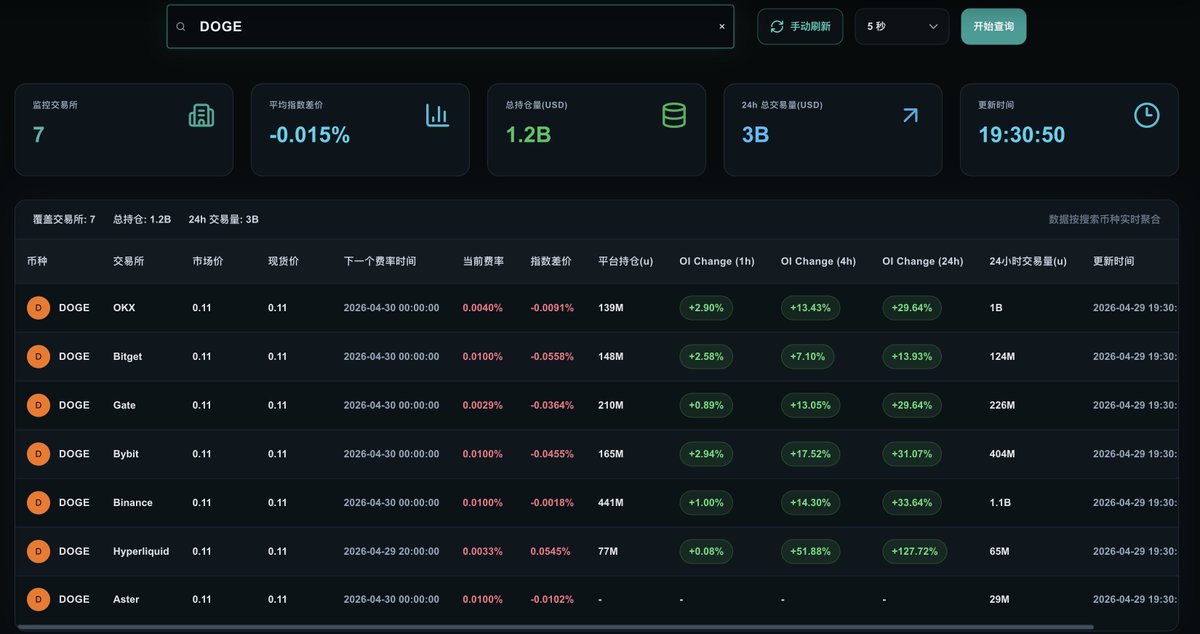Click the Hyperliquid exchange name
Image resolution: width=1200 pixels, height=634 pixels.
pos(141,551)
